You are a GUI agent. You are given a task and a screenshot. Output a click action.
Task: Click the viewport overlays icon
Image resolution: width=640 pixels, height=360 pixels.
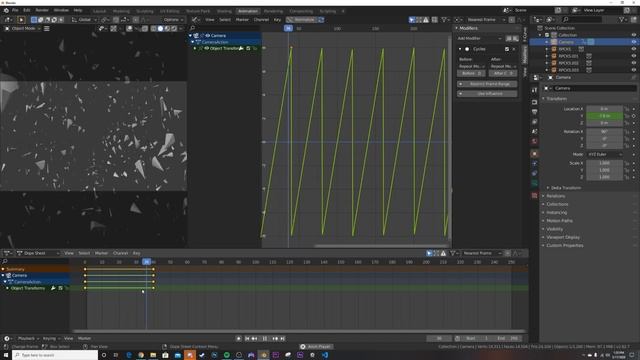coord(129,29)
